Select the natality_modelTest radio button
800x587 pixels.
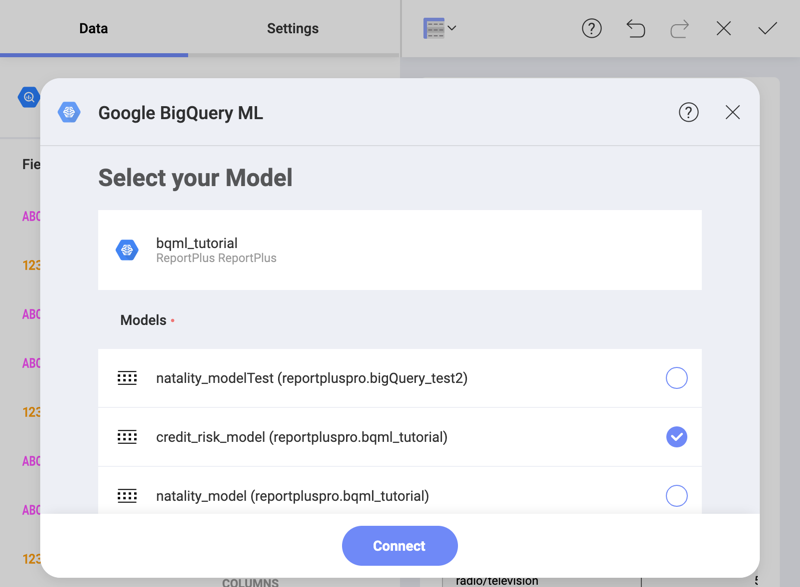[677, 378]
